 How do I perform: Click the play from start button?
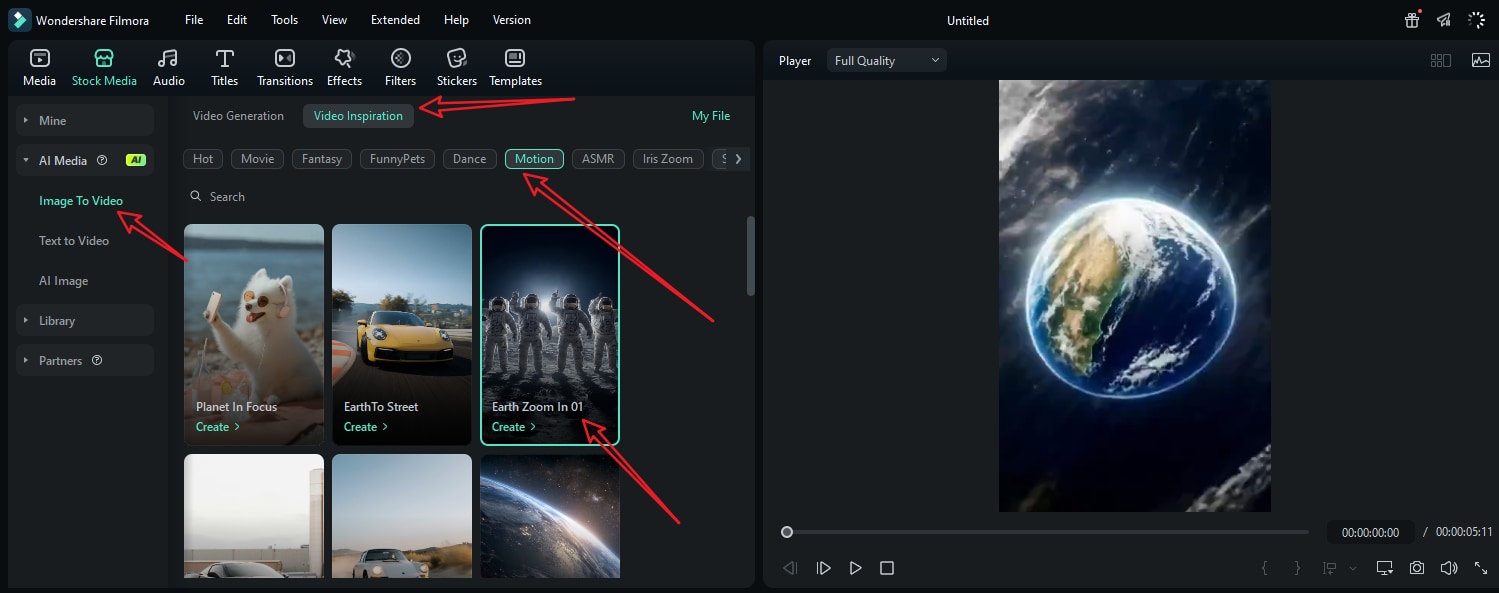823,568
